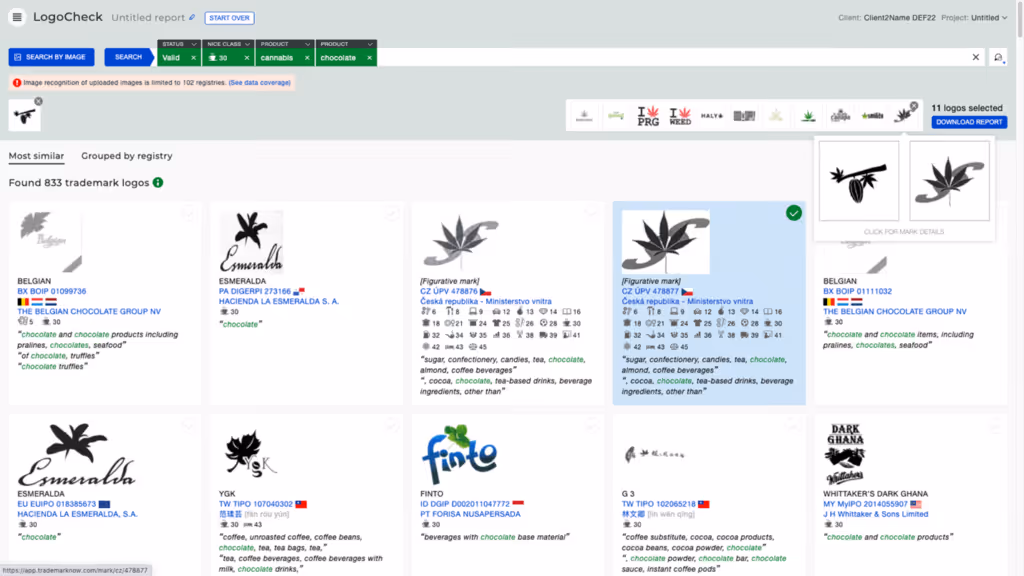Open mark details via popup cocoa branch image

(859, 181)
